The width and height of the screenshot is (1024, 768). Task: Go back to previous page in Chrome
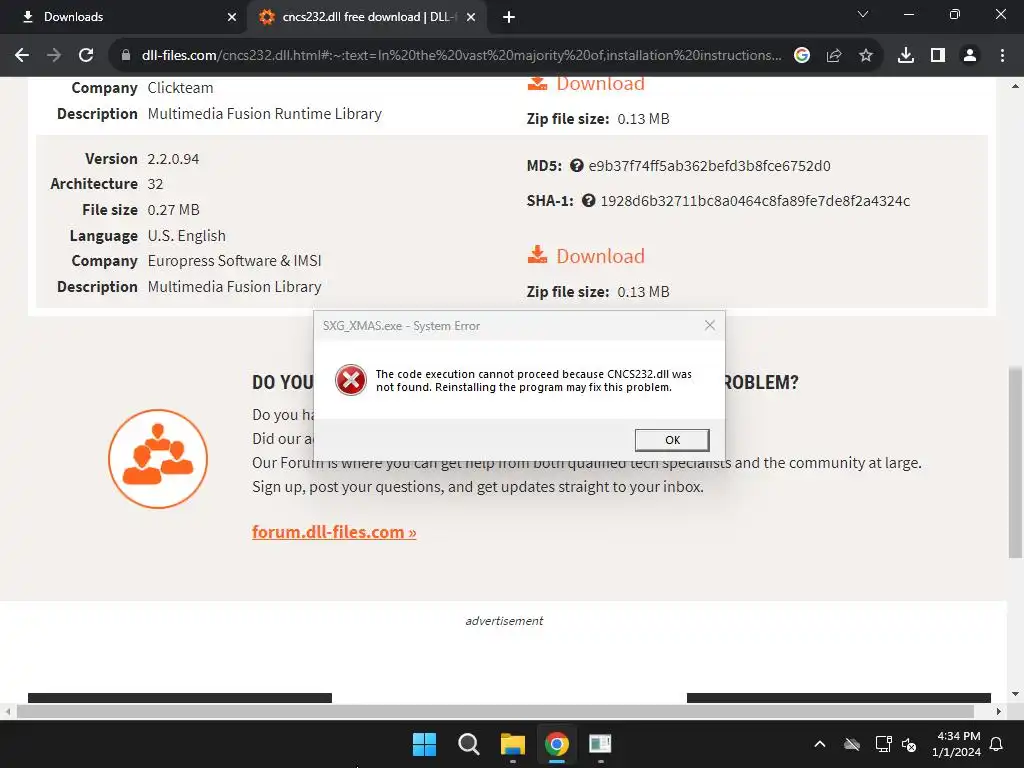coord(22,56)
